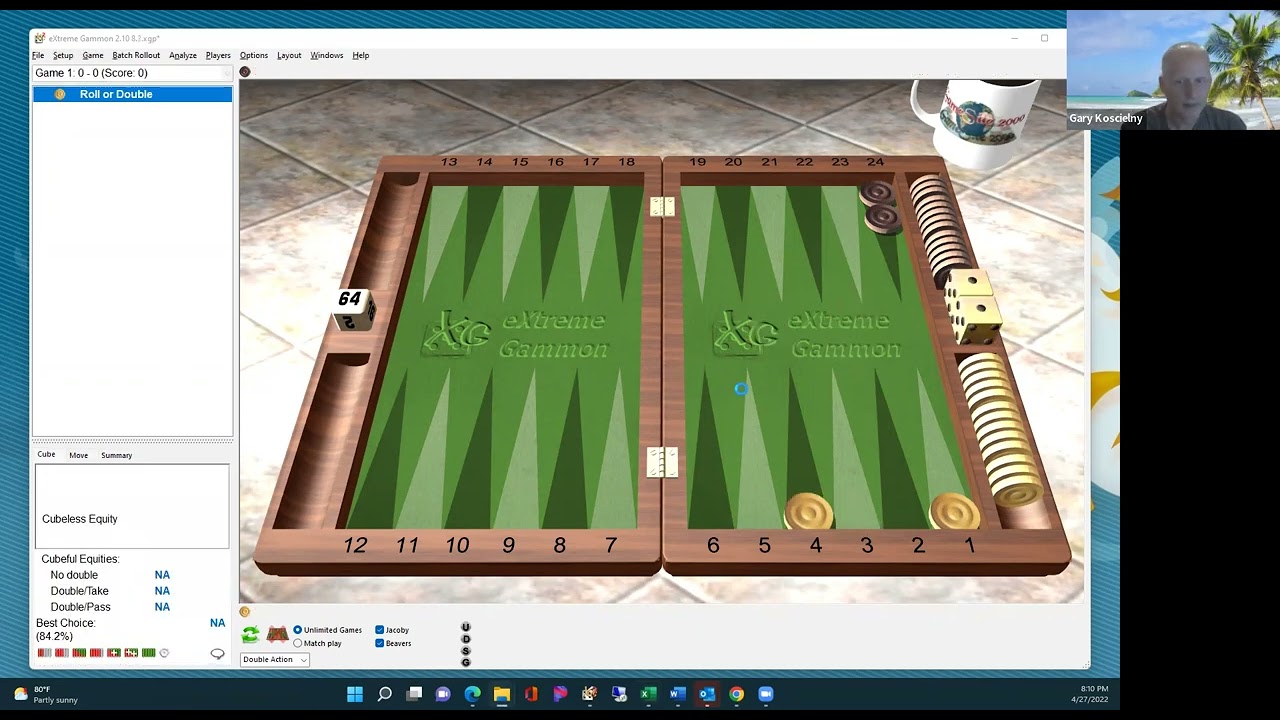Select the Unlimited Games radio button
The image size is (1280, 720).
click(297, 630)
